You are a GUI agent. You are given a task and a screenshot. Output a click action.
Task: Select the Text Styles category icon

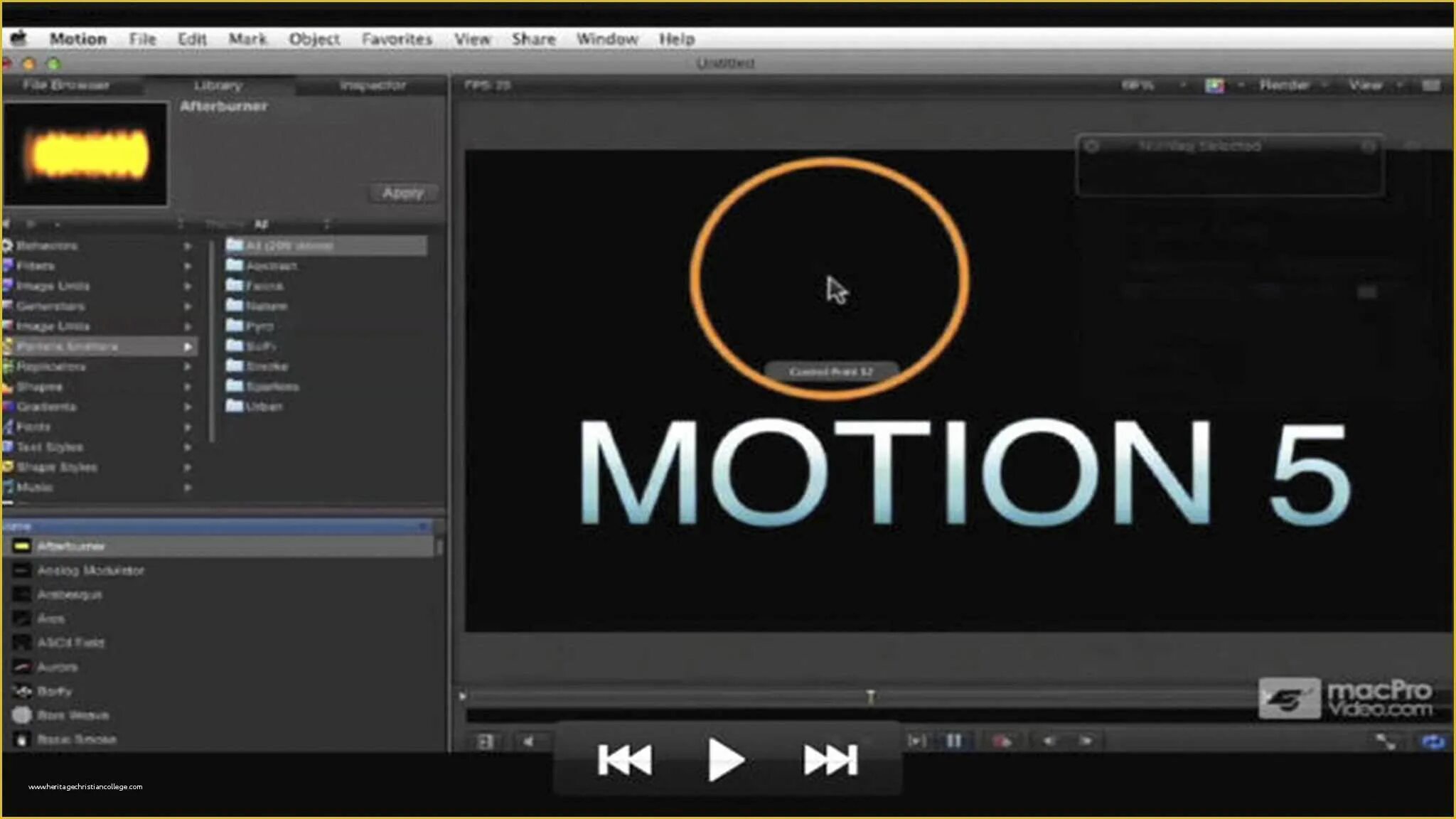point(7,446)
